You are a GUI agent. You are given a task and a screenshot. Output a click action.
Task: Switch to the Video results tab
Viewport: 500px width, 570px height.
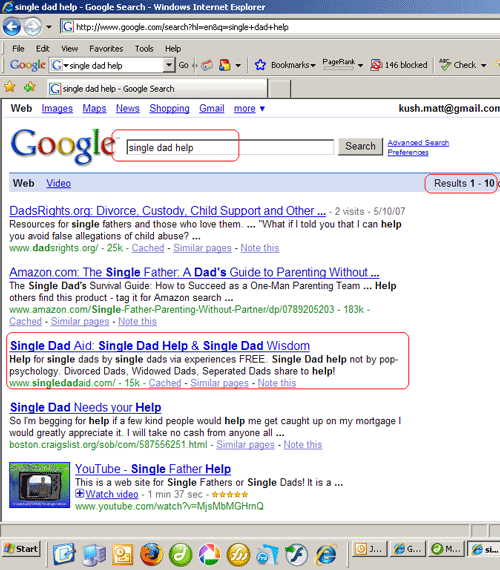click(58, 183)
